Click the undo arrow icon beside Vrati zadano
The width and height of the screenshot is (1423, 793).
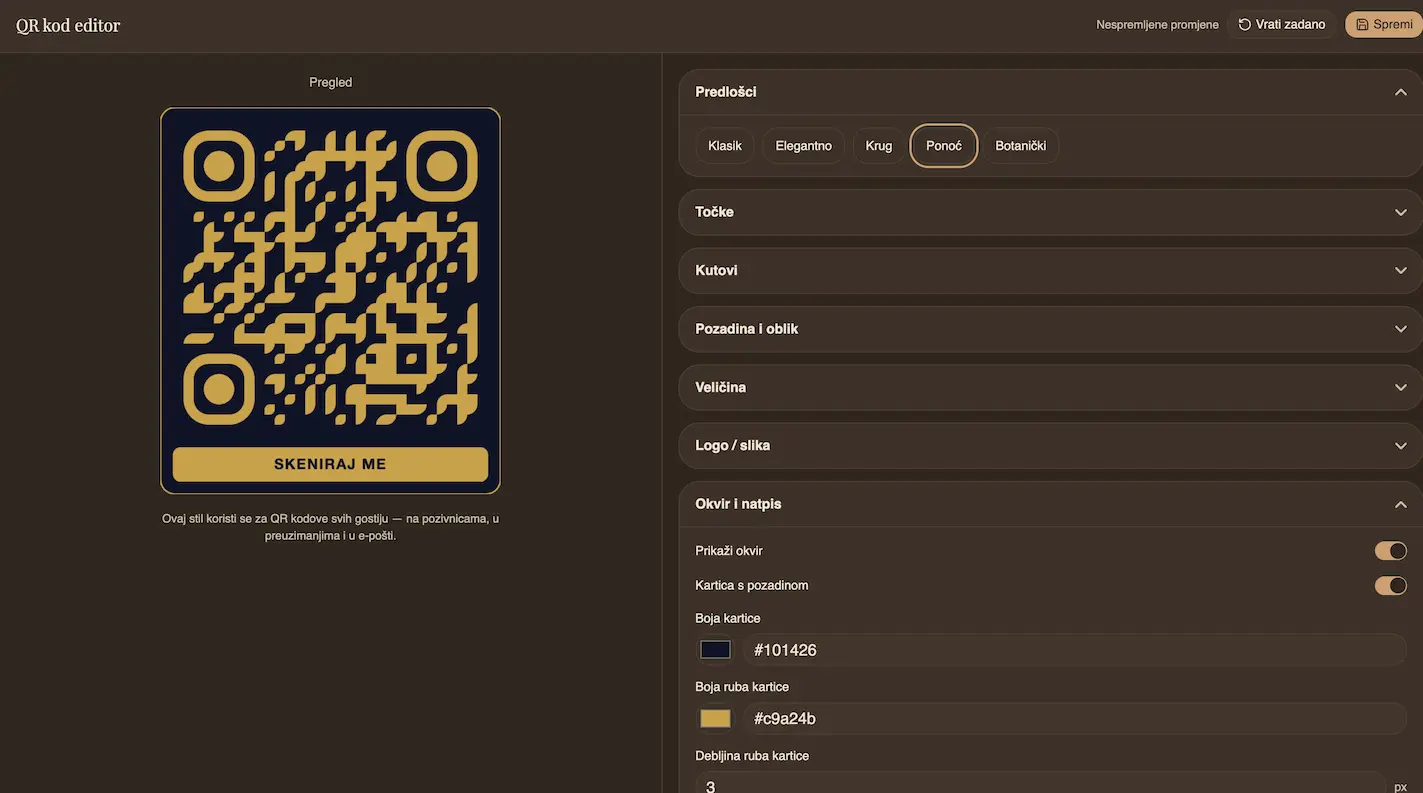[1245, 25]
